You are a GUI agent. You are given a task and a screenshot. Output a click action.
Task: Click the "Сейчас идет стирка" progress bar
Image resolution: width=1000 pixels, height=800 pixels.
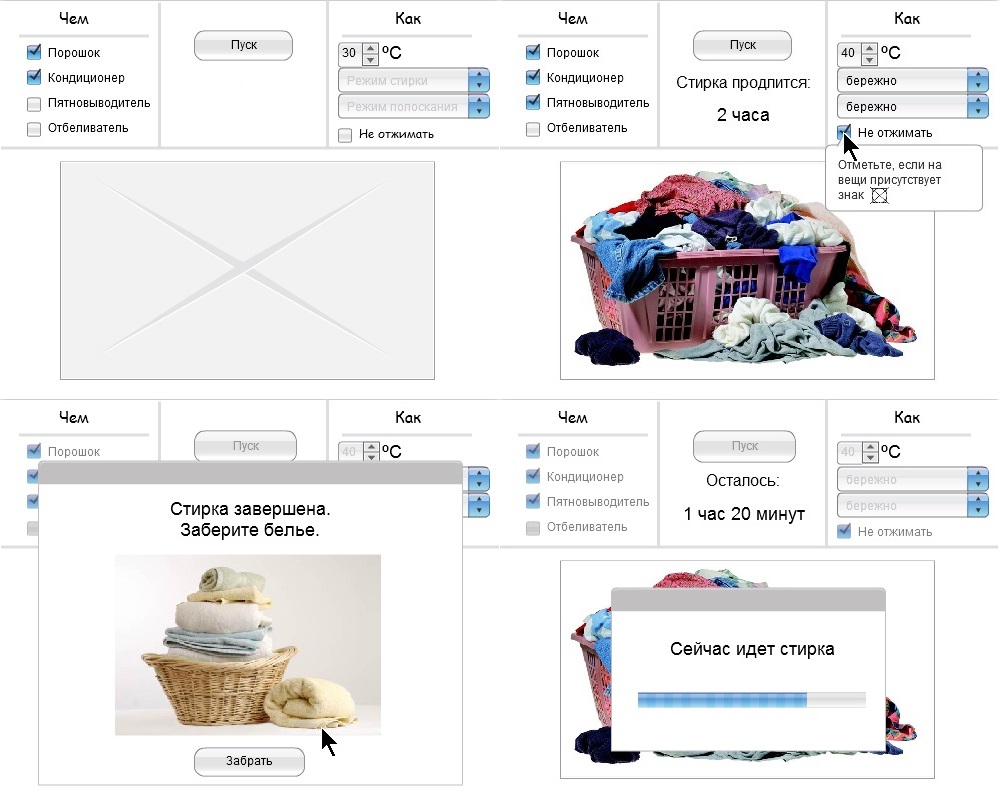(x=751, y=700)
